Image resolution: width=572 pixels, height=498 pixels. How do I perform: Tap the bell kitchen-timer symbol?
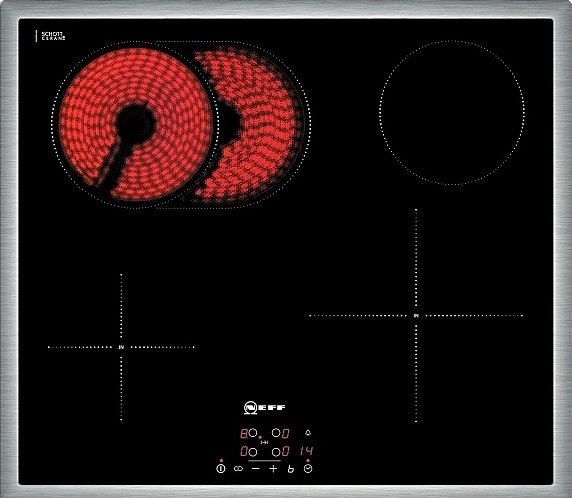click(308, 433)
